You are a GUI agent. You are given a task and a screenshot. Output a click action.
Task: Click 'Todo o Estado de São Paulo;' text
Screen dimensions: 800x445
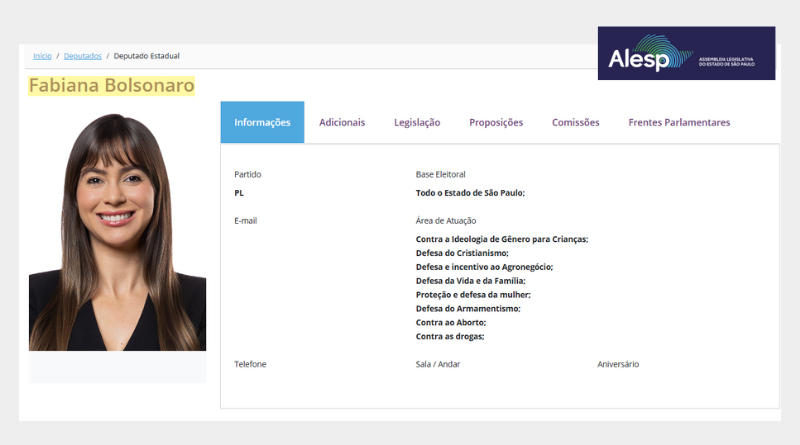[470, 193]
